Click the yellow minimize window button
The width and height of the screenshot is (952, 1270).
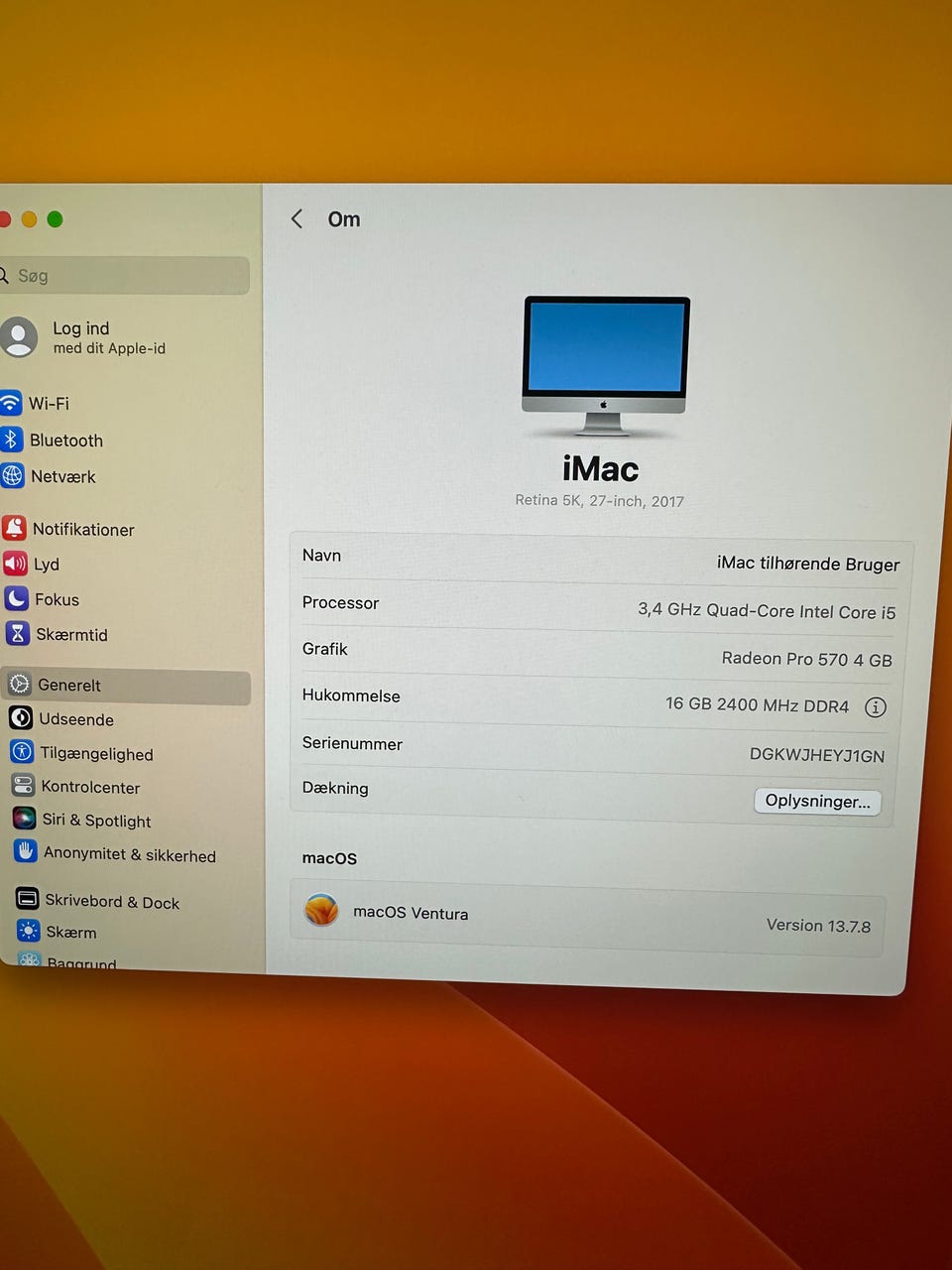29,219
